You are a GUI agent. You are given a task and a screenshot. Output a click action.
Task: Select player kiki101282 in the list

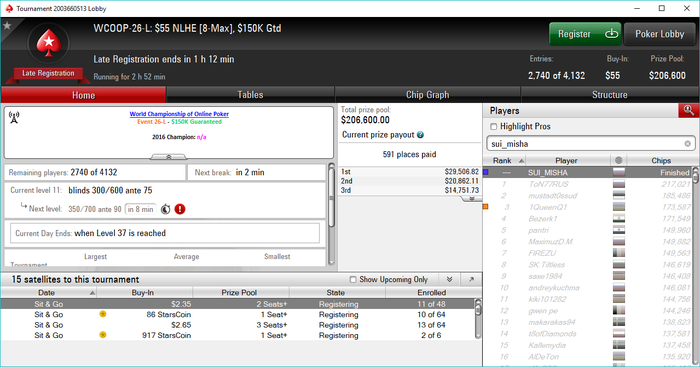pos(587,299)
